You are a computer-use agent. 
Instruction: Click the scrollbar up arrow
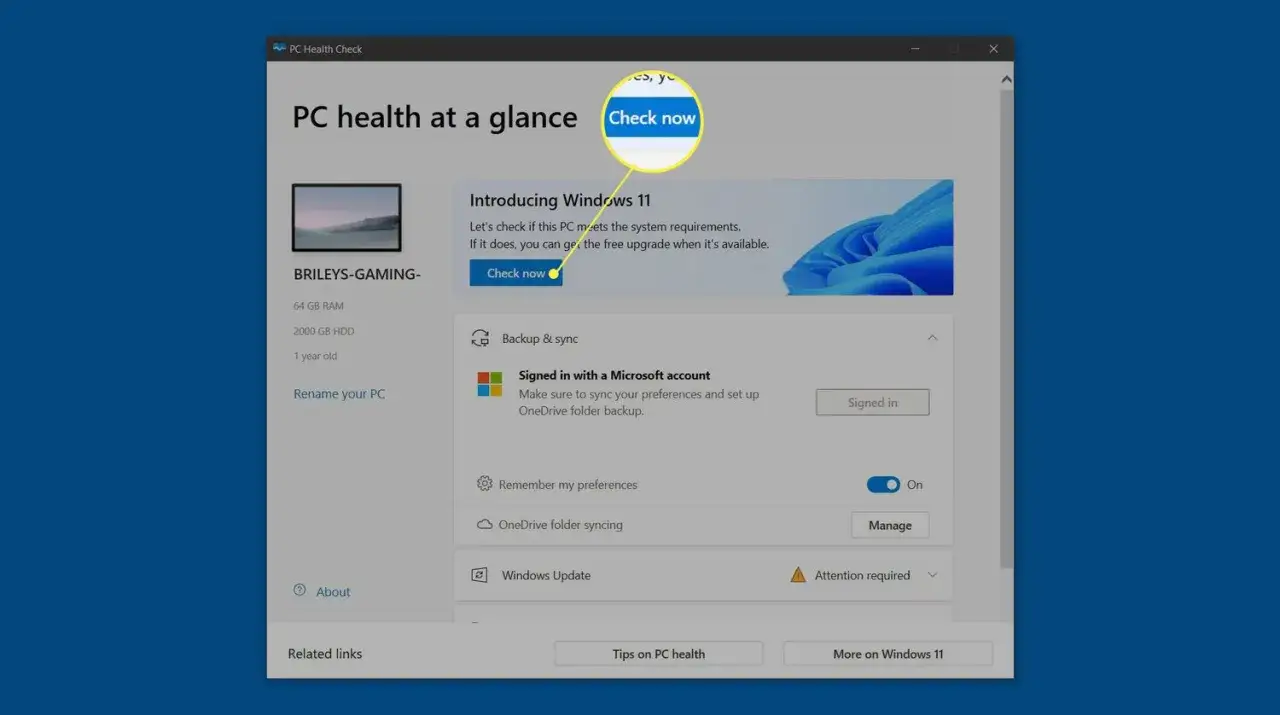[1006, 79]
